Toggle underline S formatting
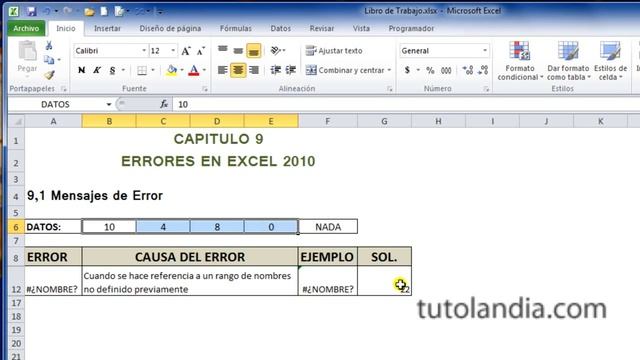640x360 pixels. pos(112,70)
